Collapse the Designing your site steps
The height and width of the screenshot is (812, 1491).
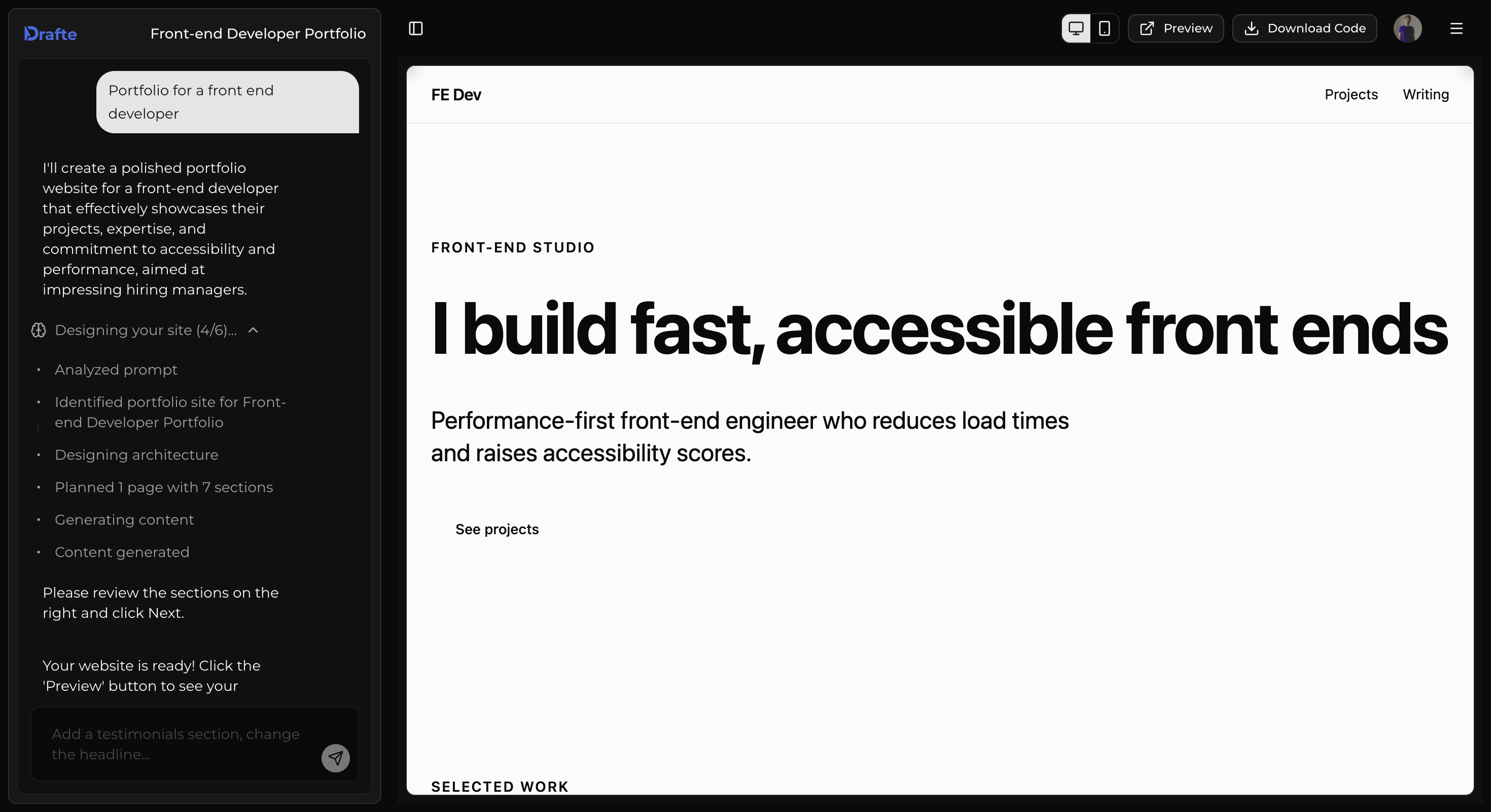tap(253, 330)
